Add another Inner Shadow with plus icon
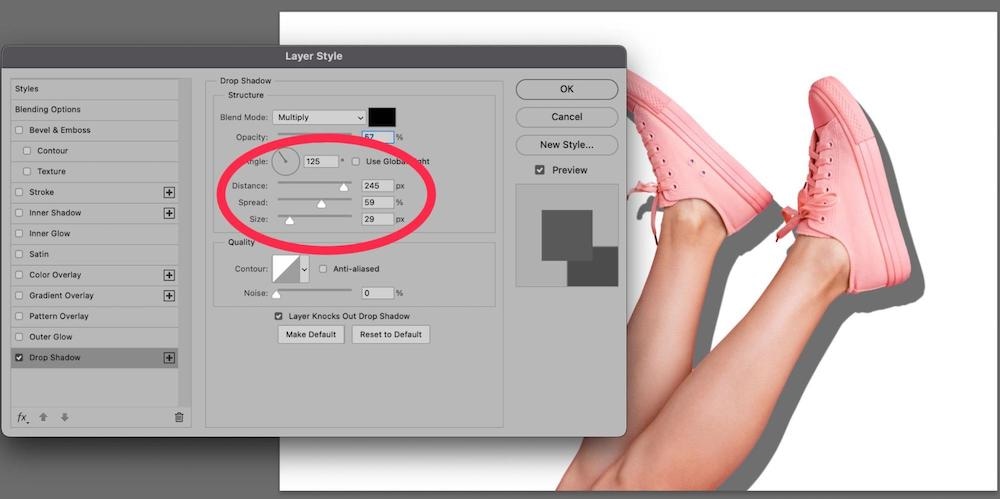This screenshot has width=1000, height=499. 169,213
